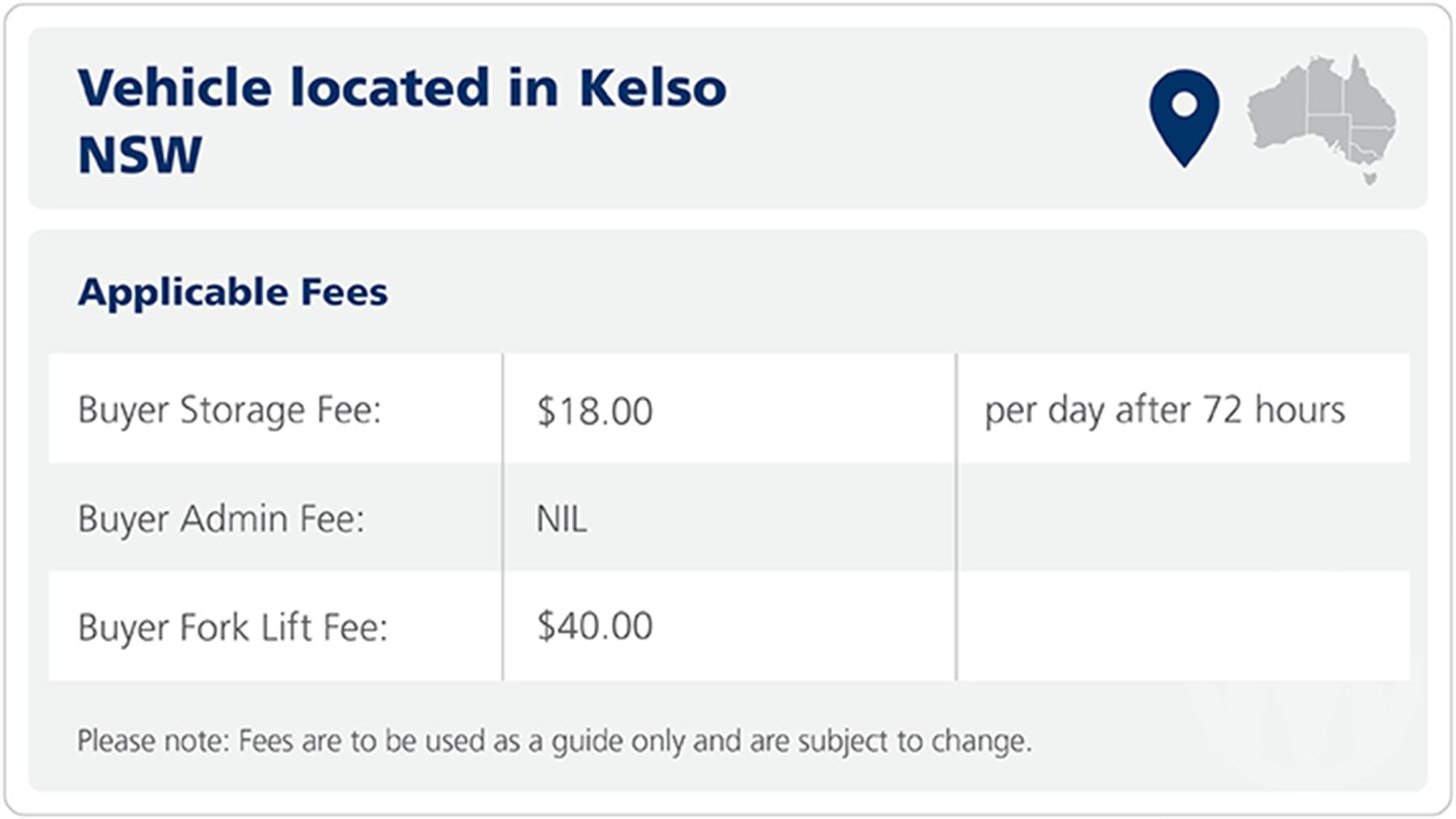Click the bold "NSW" heading text
The height and width of the screenshot is (819, 1456).
point(140,155)
